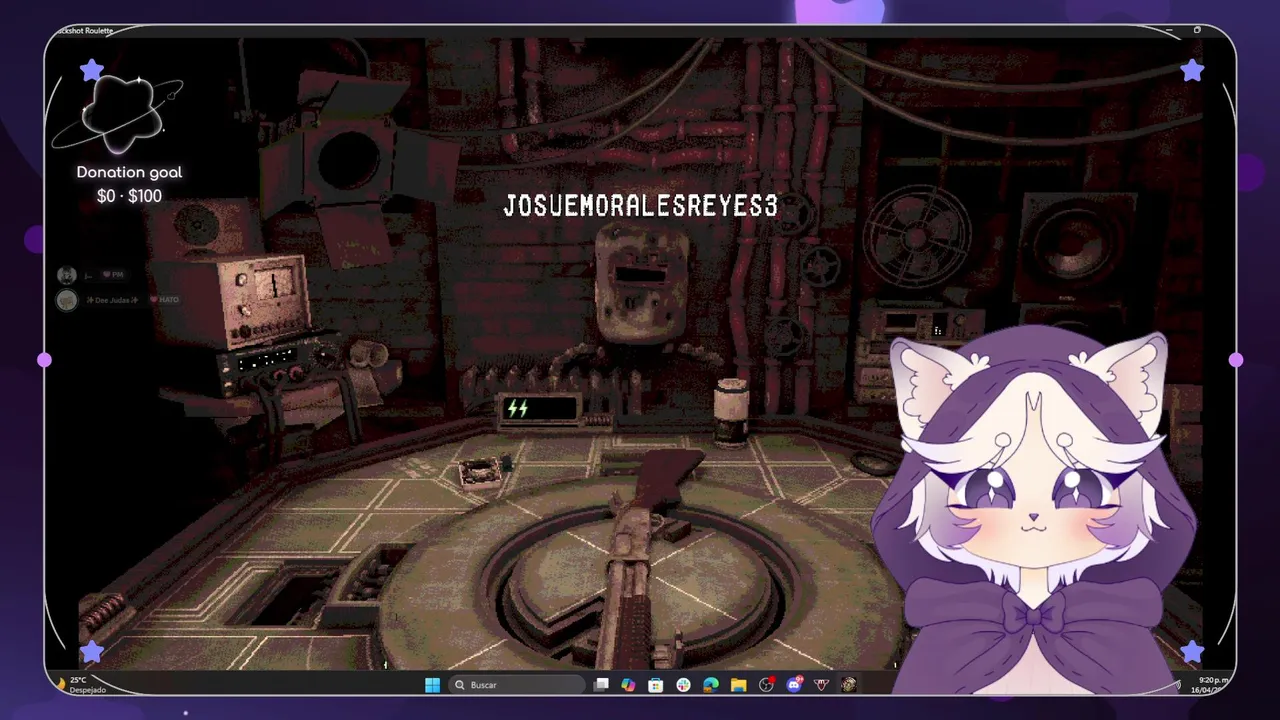
Task: Open File Explorer folder icon
Action: [738, 685]
